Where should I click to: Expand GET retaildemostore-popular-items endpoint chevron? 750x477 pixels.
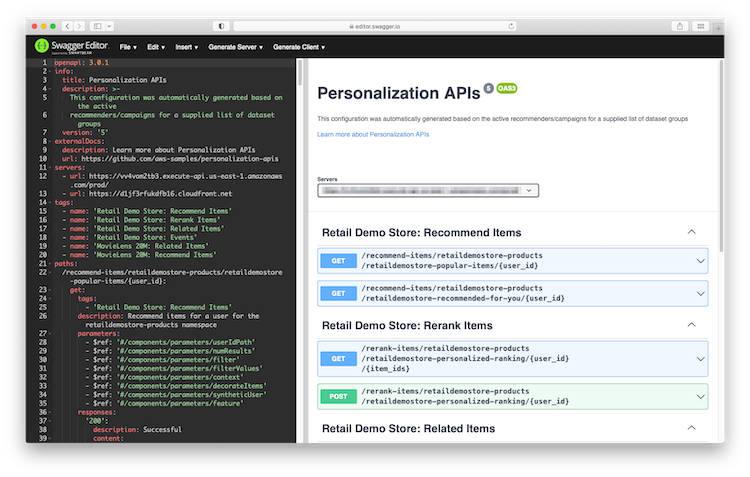coord(700,261)
